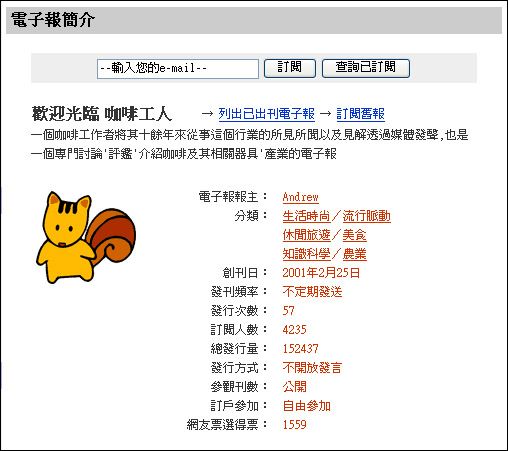Open the Andrew owner link

pos(300,197)
